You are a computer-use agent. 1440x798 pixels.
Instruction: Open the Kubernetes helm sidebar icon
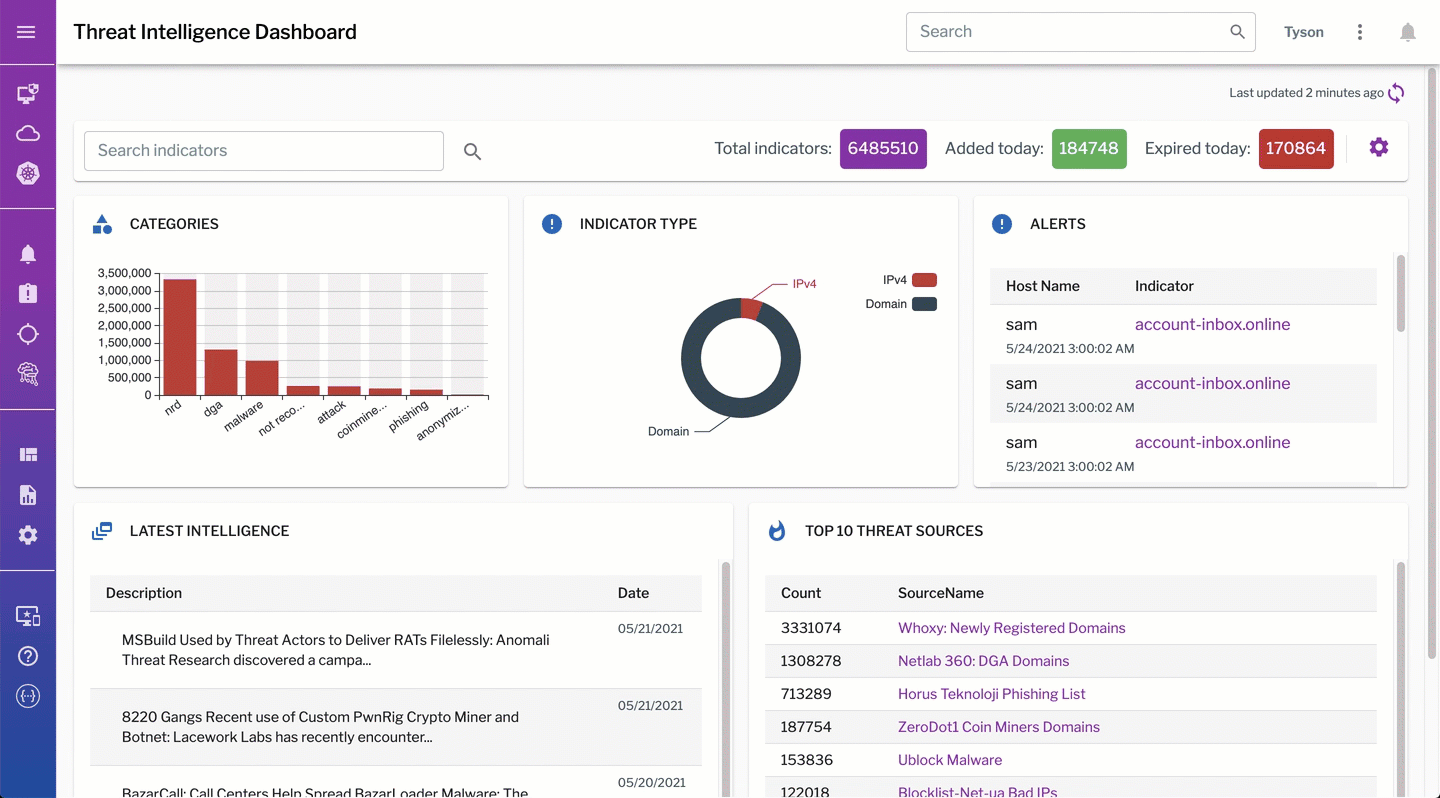pyautogui.click(x=28, y=174)
